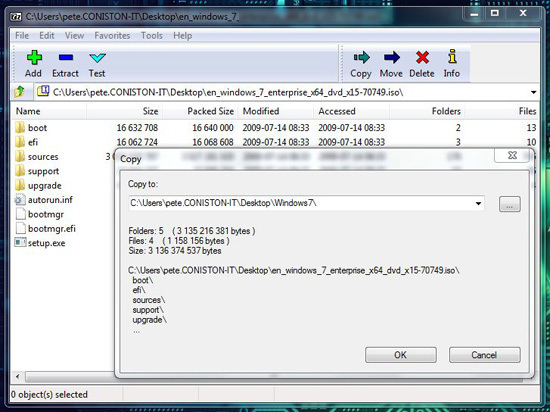Open the File menu
Viewport: 550px width, 412px height.
pos(22,35)
